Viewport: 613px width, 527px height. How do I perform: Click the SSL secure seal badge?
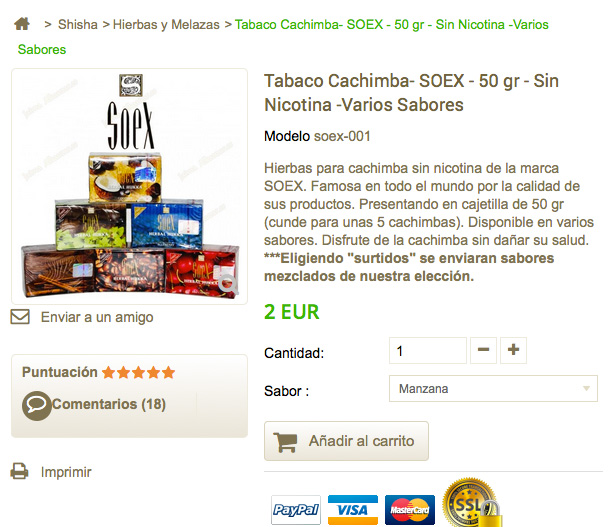click(x=472, y=503)
